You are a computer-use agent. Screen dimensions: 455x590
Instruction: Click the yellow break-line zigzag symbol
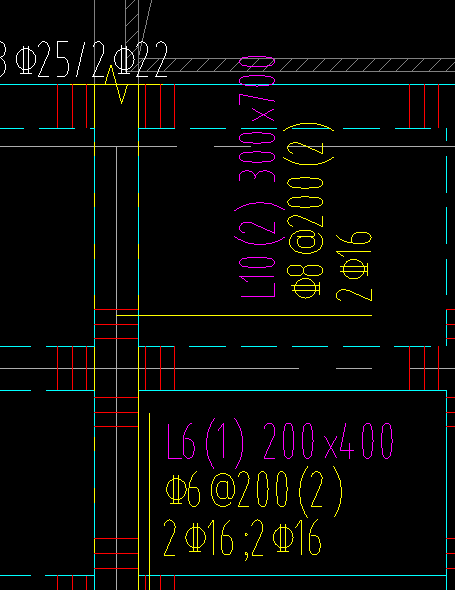click(x=116, y=85)
